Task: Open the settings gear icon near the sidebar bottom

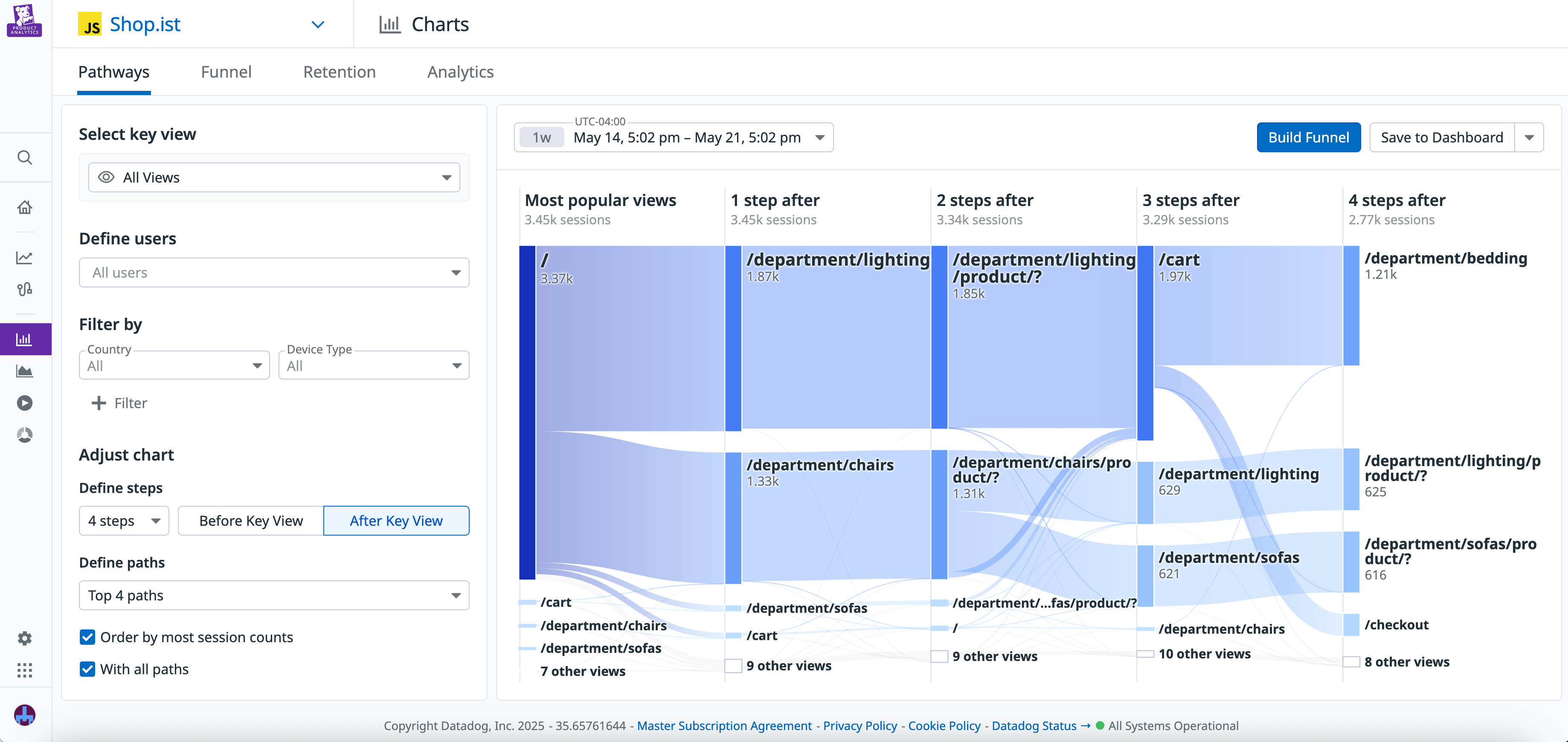Action: [x=25, y=637]
